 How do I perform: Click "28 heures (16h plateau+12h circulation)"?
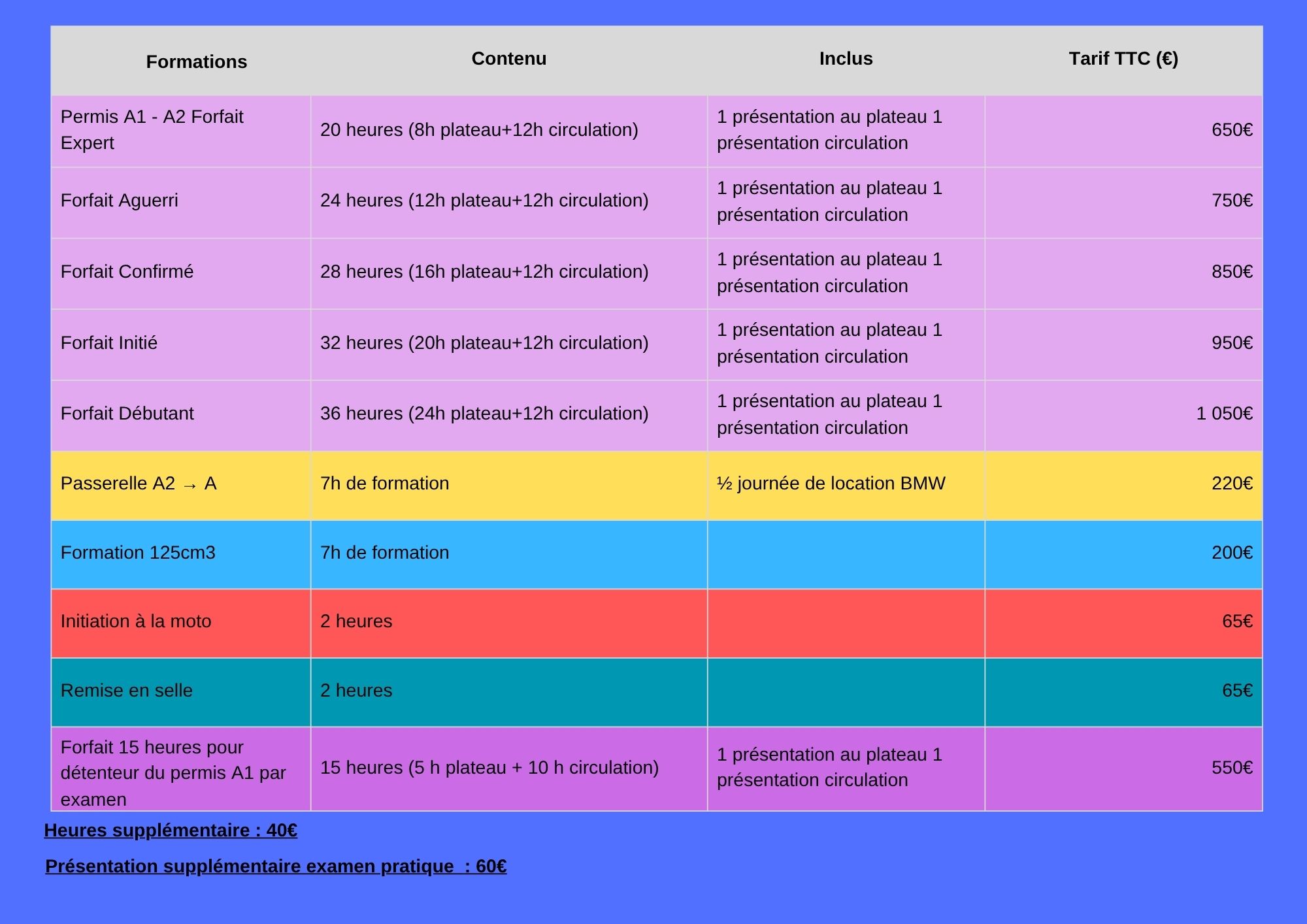[x=484, y=272]
